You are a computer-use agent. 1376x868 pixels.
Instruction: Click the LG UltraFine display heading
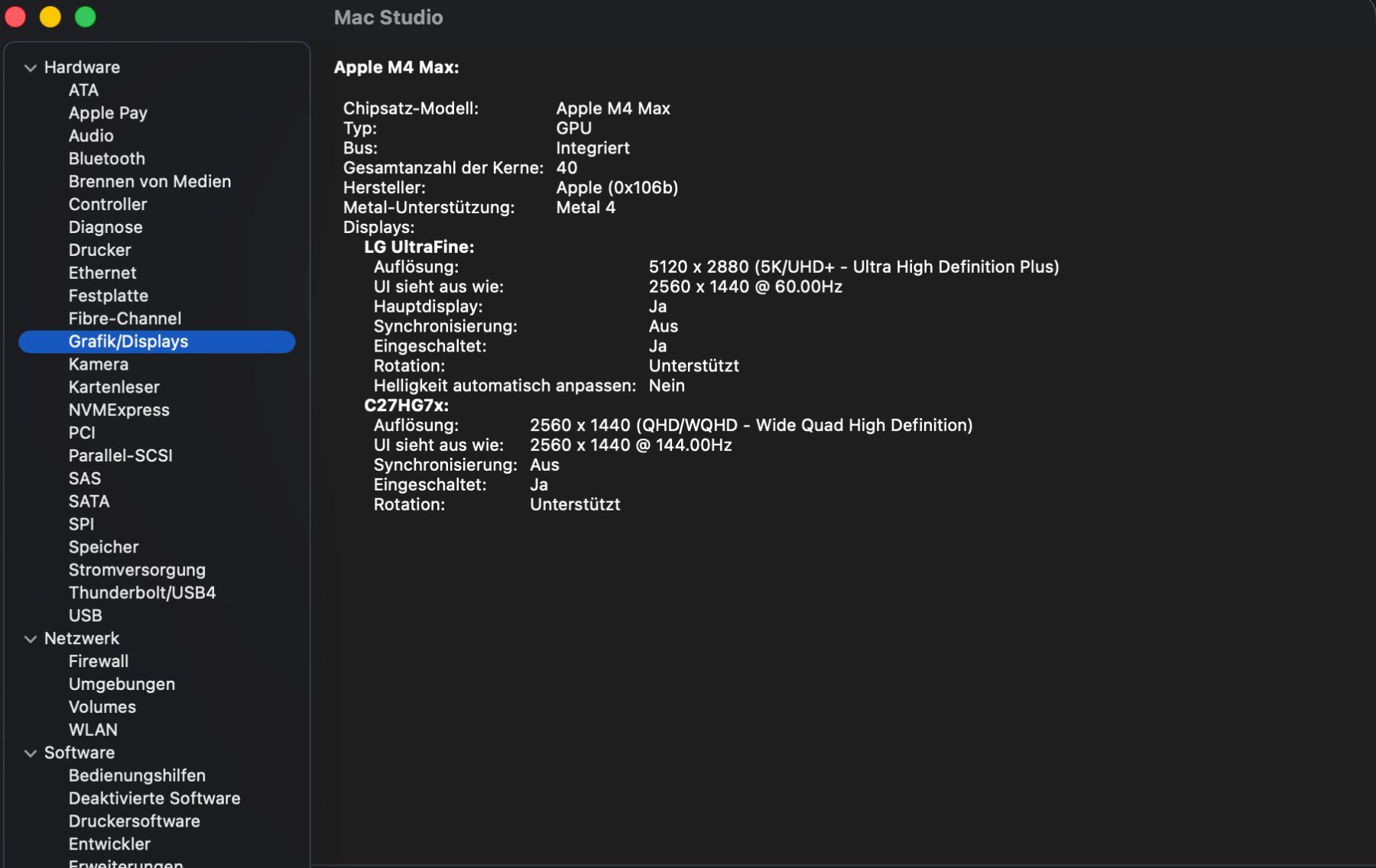click(419, 248)
